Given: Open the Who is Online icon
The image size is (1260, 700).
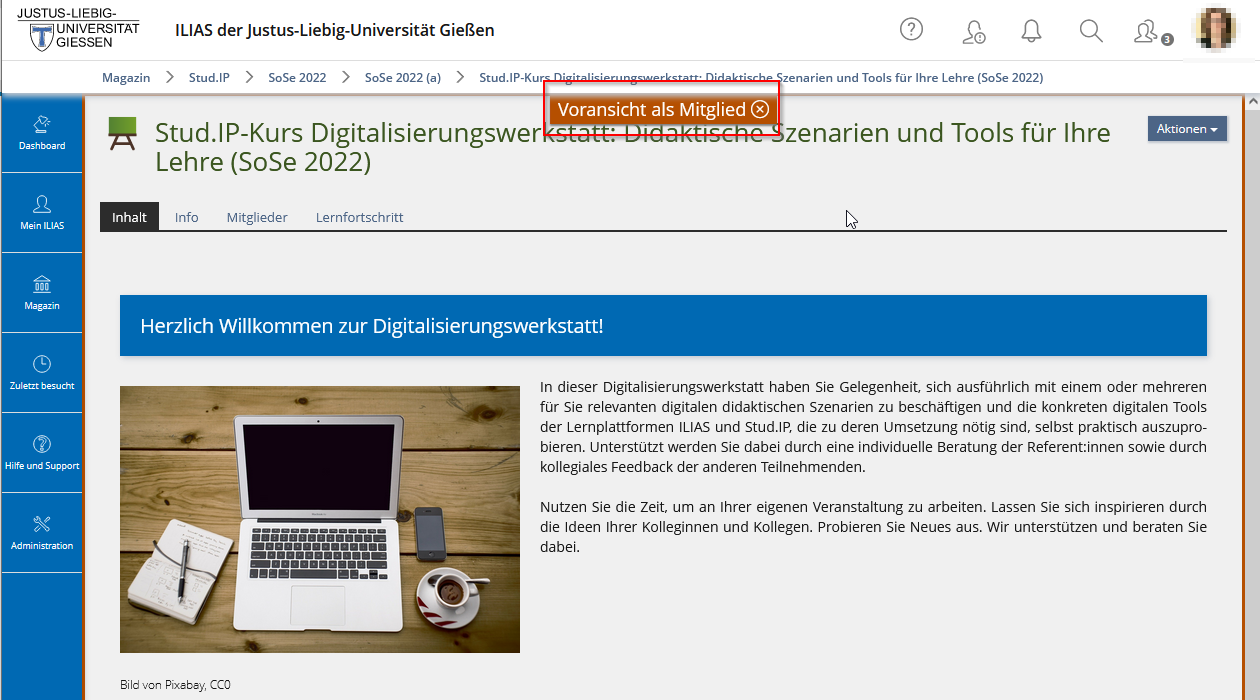Looking at the screenshot, I should (1148, 32).
